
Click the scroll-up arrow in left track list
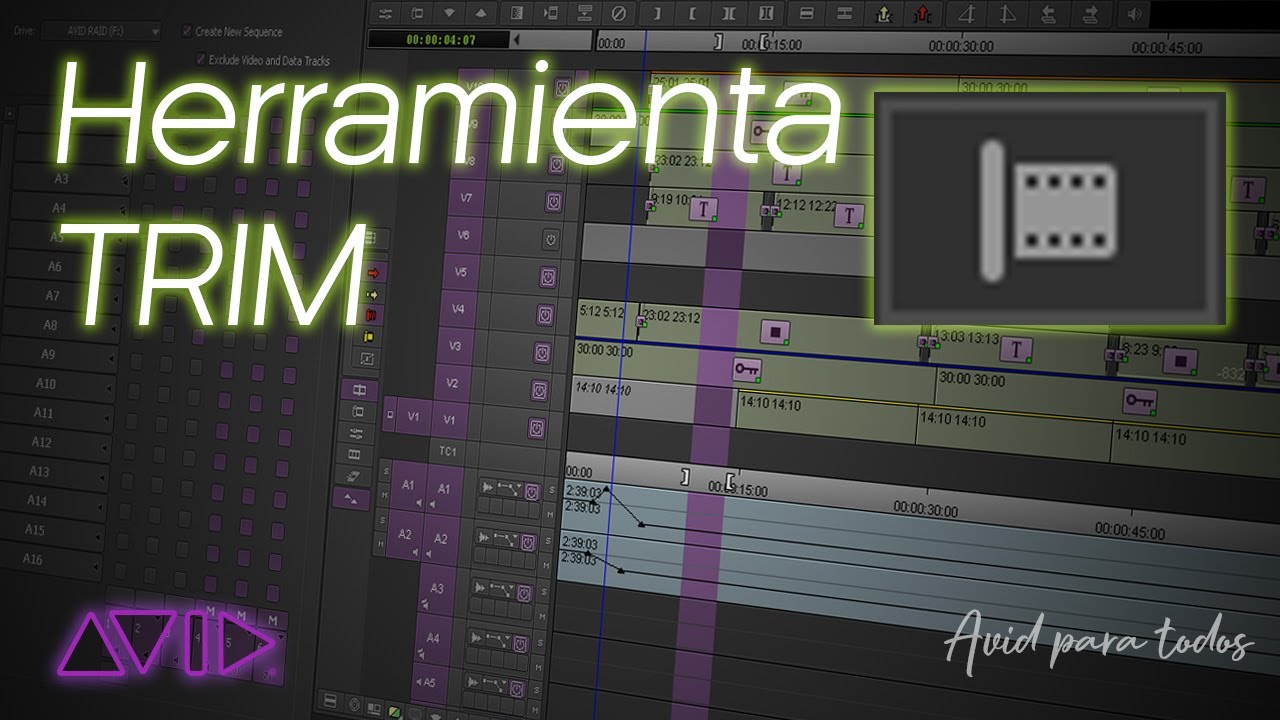point(10,113)
